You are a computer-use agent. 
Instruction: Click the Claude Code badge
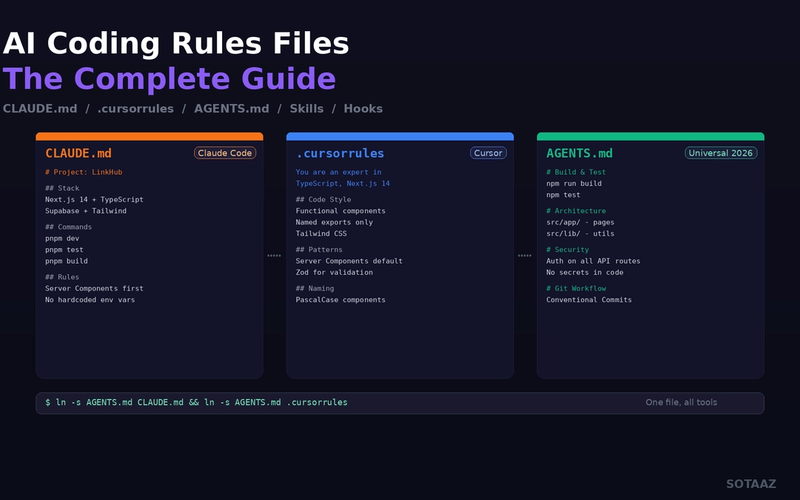coord(225,153)
